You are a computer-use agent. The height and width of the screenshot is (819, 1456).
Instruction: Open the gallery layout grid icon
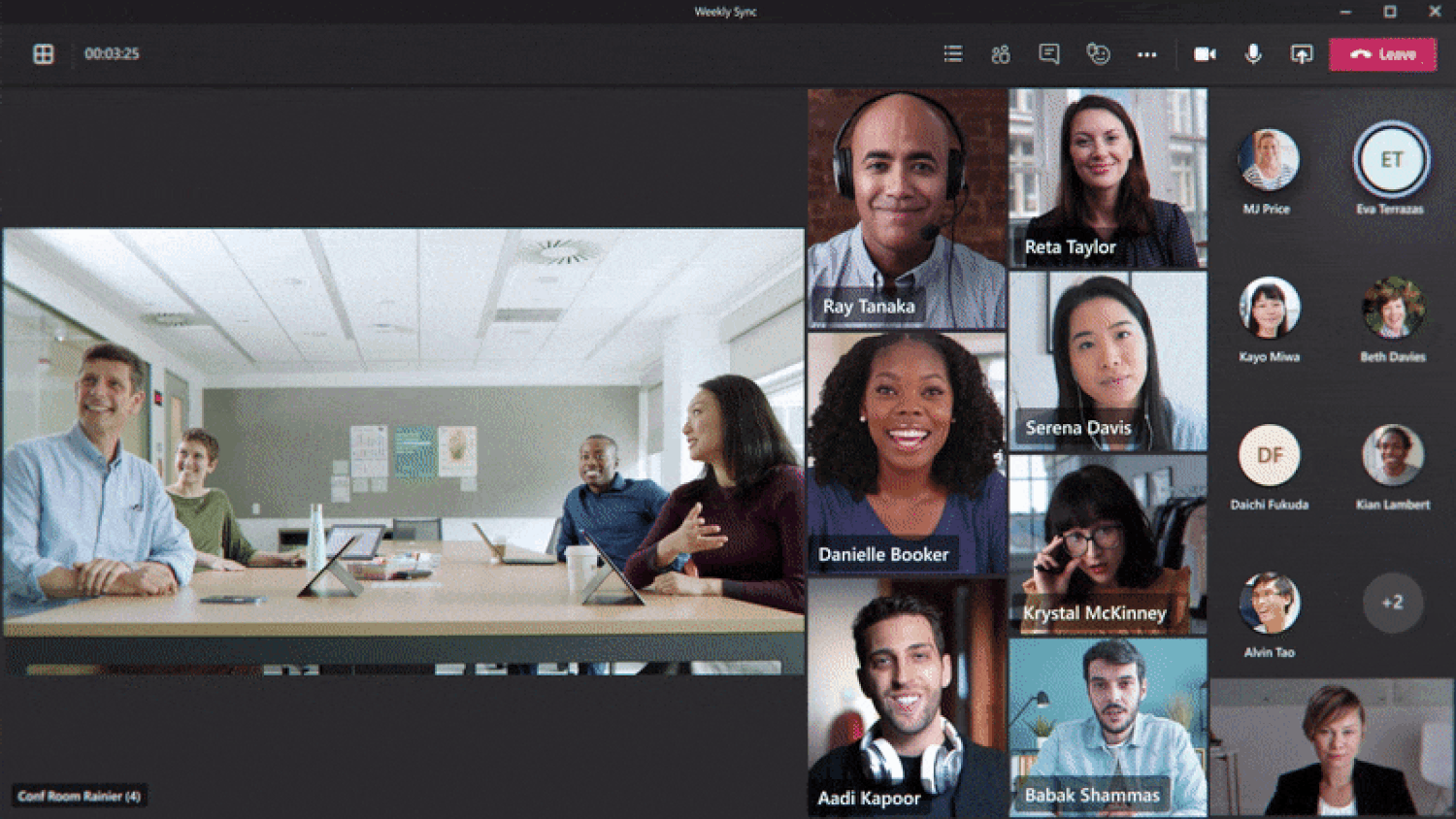(44, 54)
